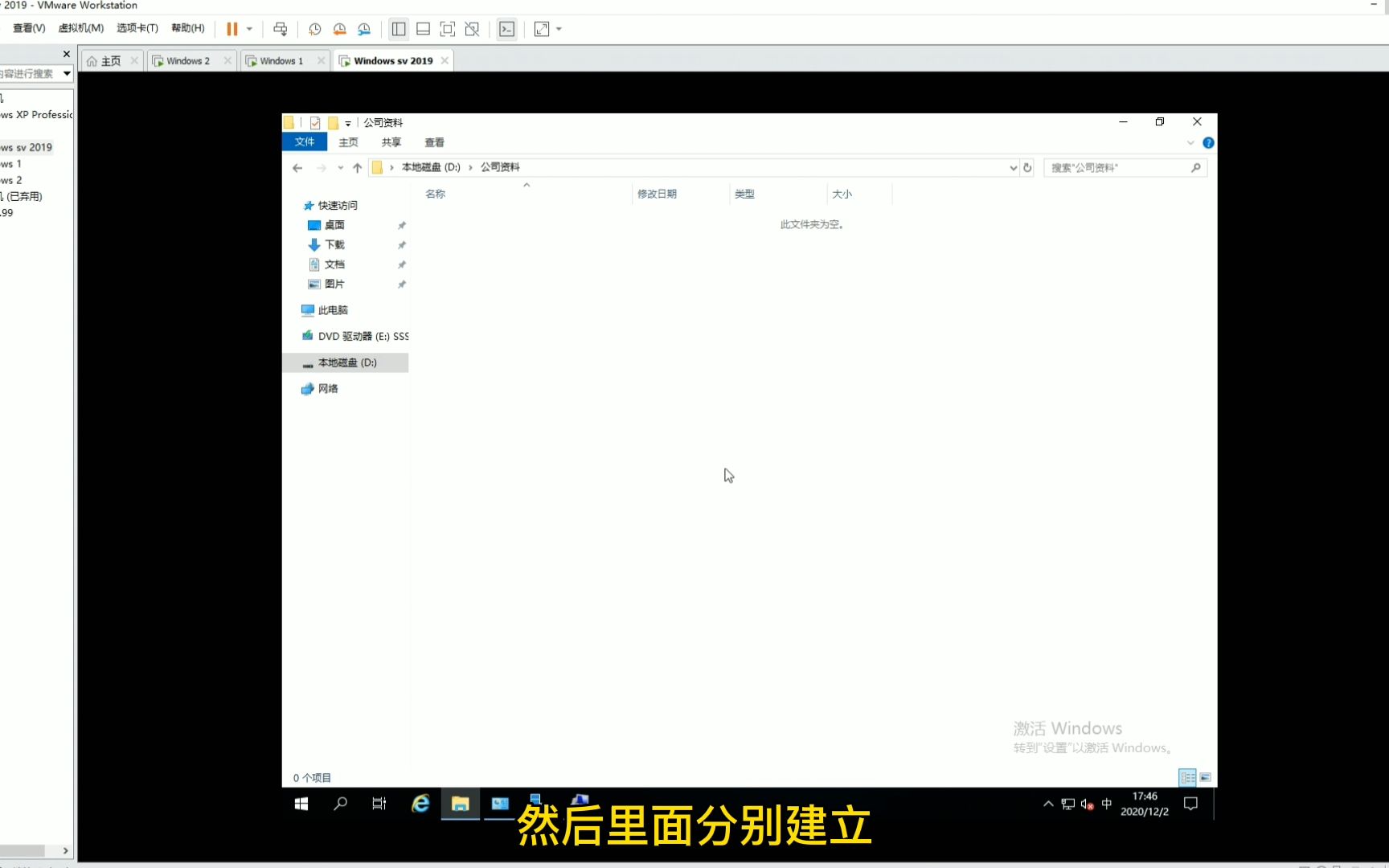
Task: Expand the stretch guest dropdown arrow
Action: tap(559, 29)
